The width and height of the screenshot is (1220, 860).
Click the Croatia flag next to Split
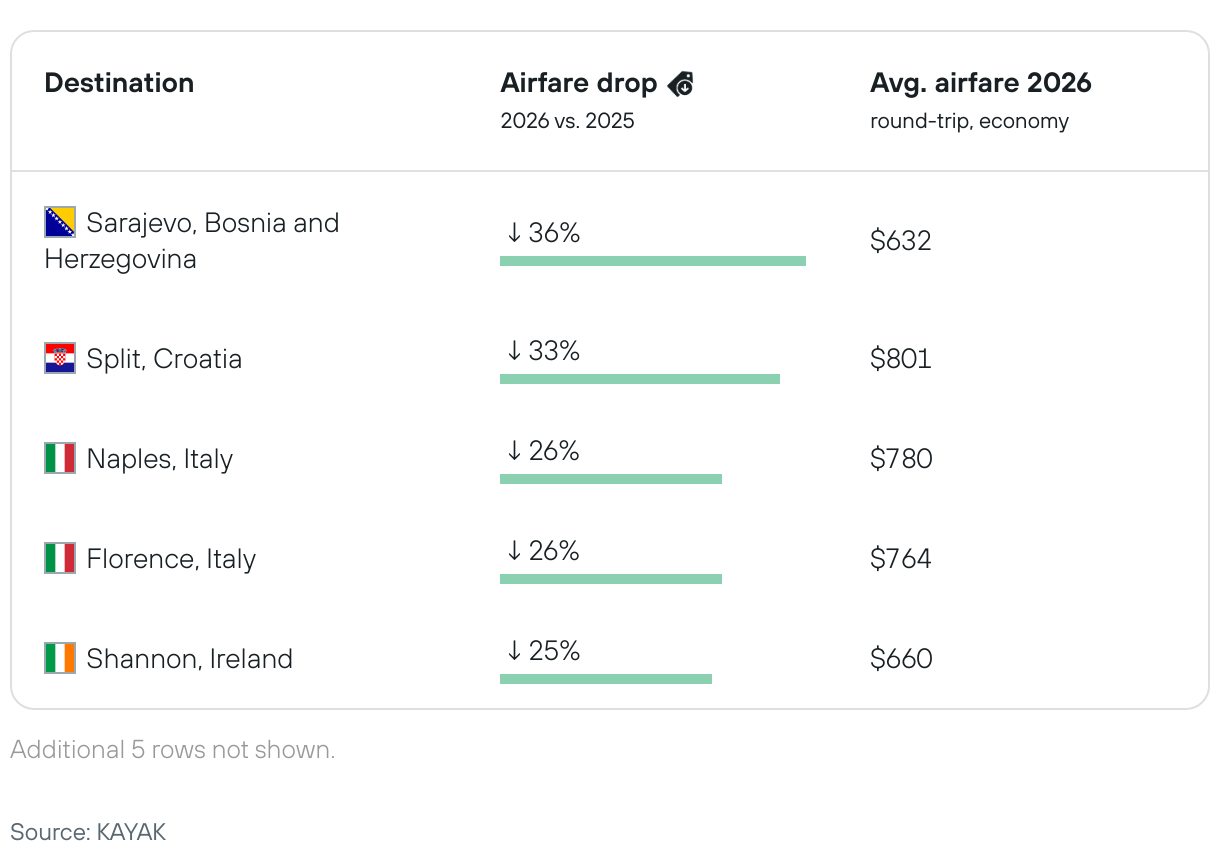pos(60,358)
